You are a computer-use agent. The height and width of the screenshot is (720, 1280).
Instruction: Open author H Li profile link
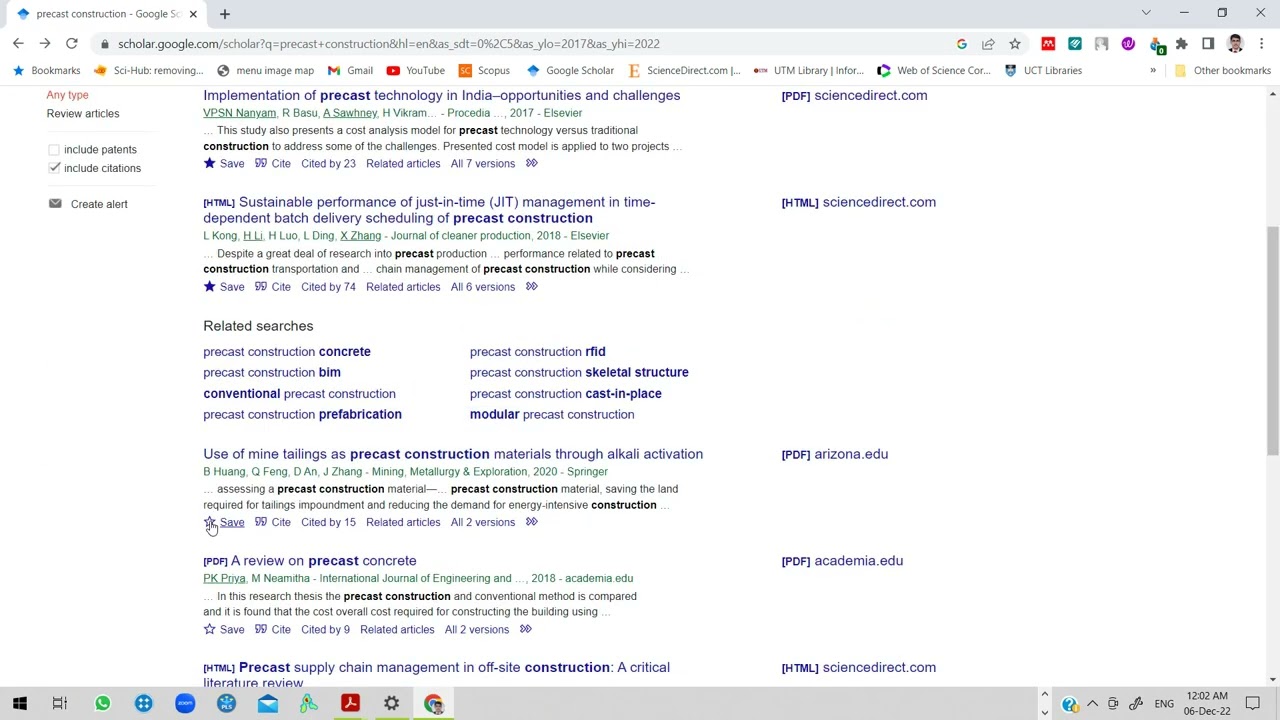click(252, 236)
